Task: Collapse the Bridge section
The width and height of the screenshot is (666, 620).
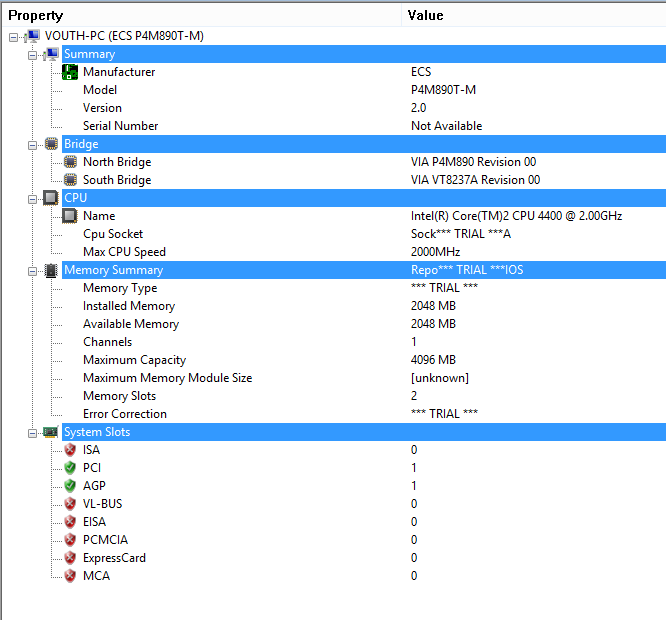Action: click(x=32, y=145)
